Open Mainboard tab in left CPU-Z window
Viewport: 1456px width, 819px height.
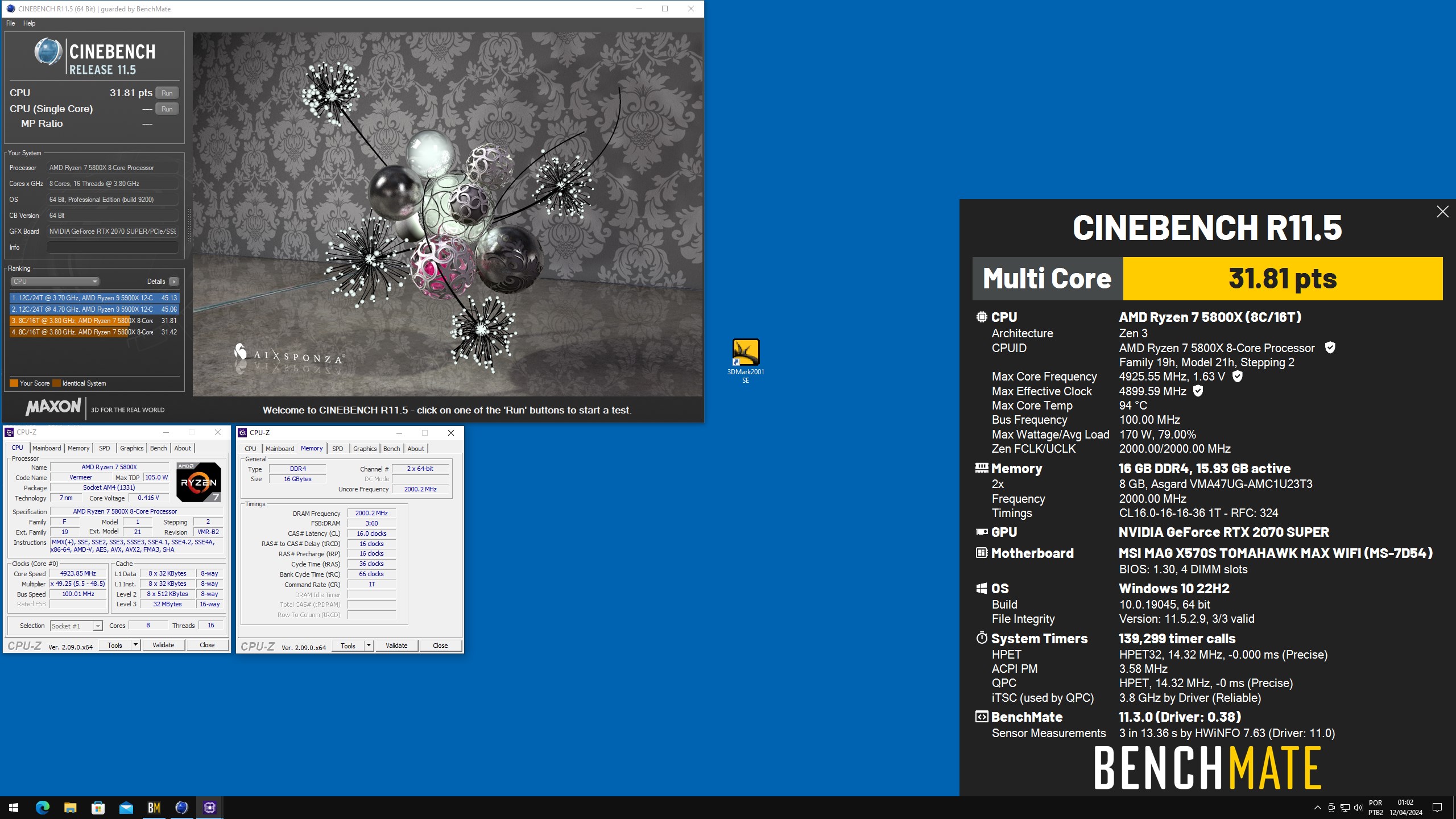point(47,448)
